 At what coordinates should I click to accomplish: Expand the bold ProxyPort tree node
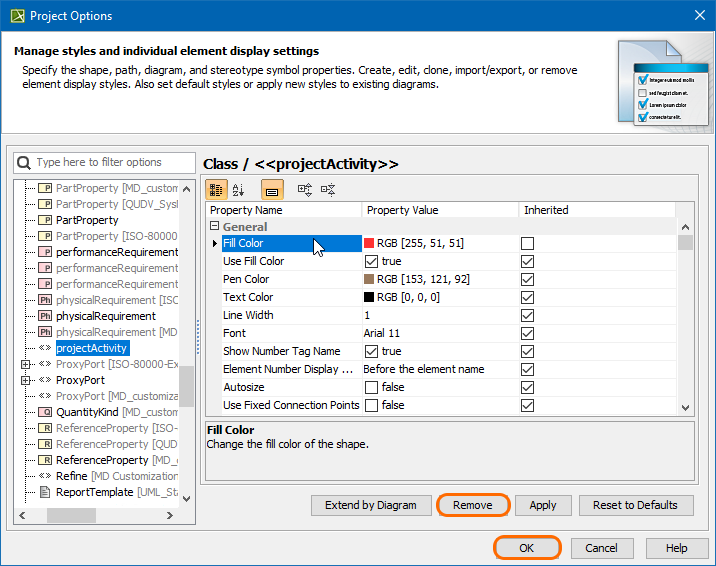tap(26, 380)
